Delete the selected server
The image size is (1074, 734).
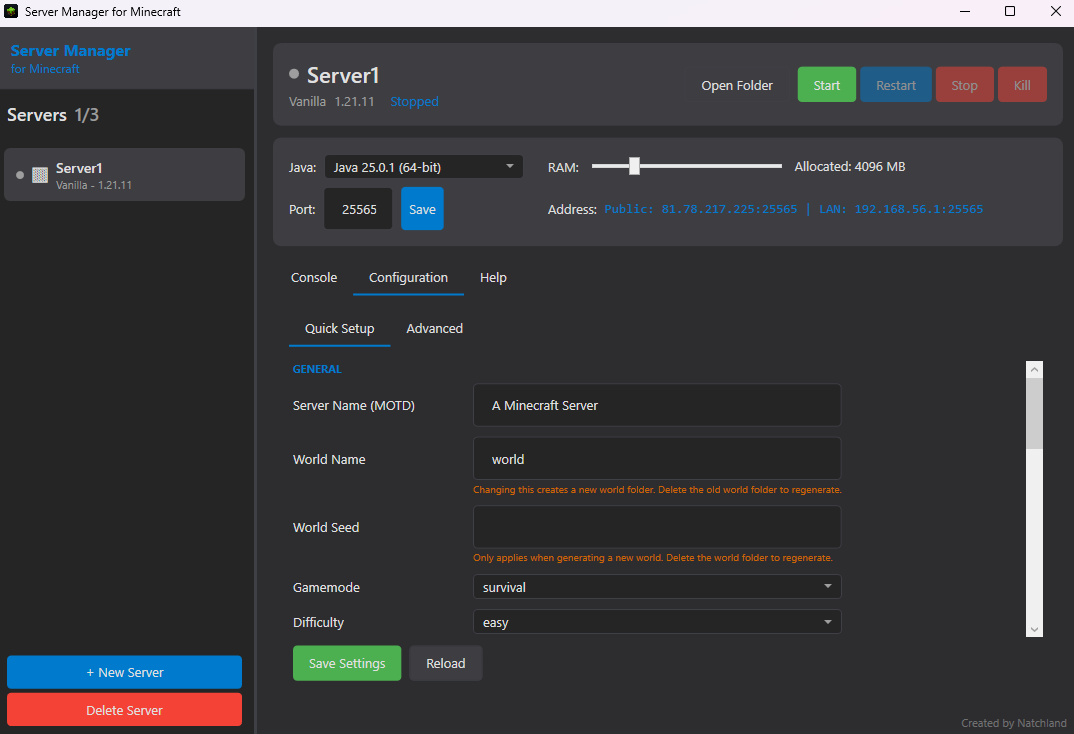click(x=124, y=709)
